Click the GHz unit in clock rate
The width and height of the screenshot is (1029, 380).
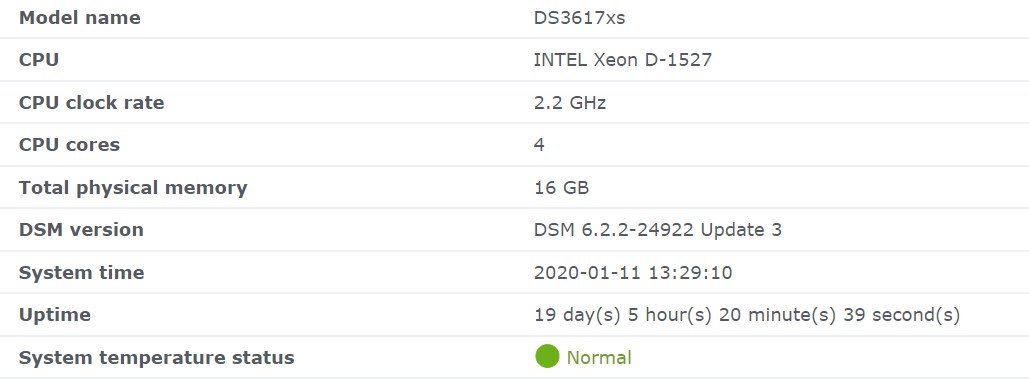click(587, 102)
